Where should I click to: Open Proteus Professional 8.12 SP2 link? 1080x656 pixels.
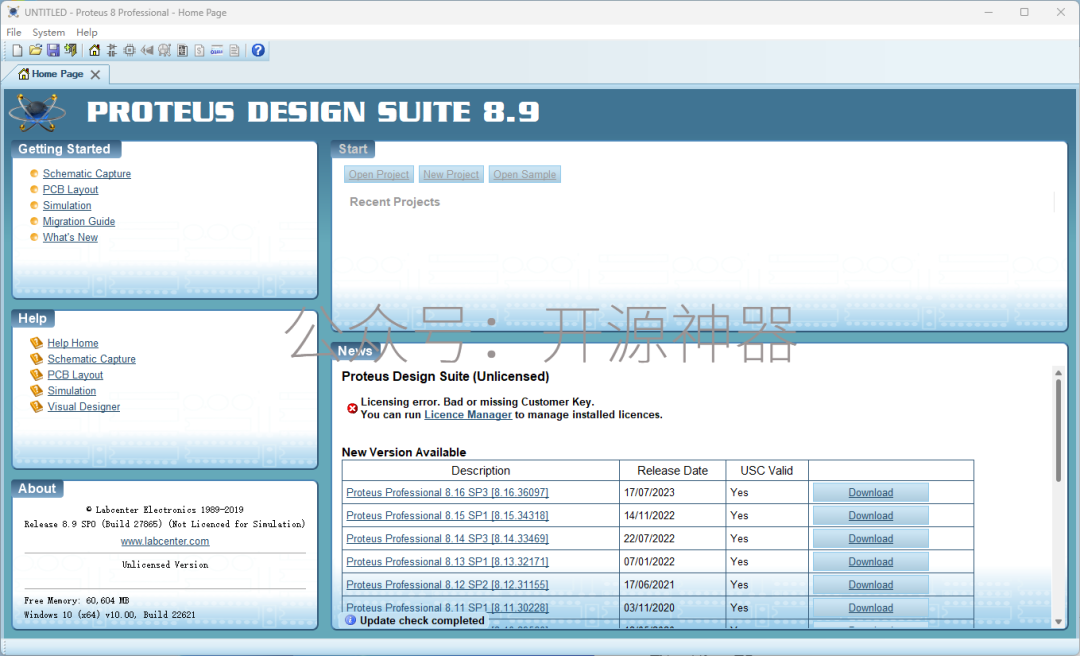pos(448,585)
